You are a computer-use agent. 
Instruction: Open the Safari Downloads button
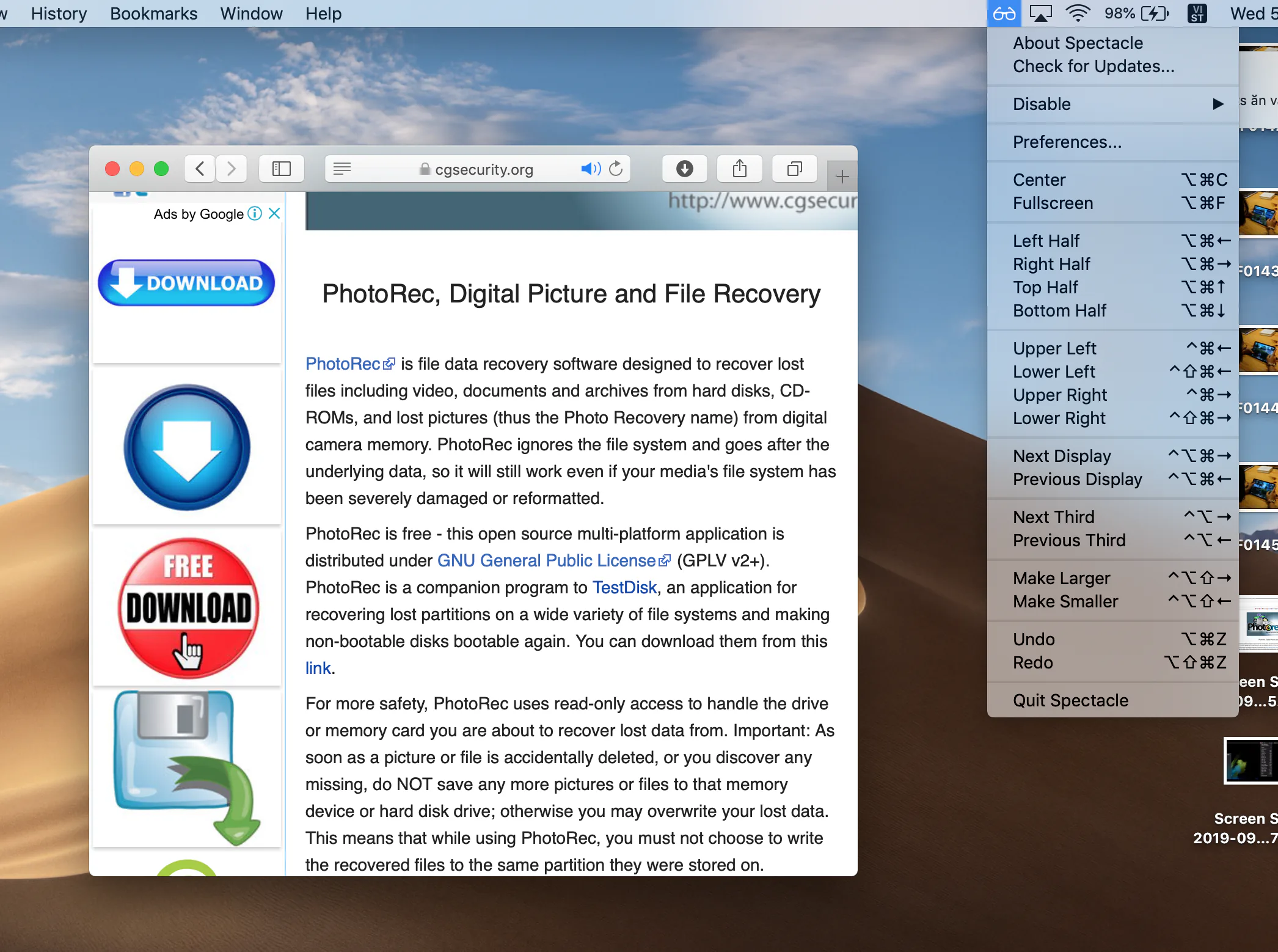click(x=685, y=169)
